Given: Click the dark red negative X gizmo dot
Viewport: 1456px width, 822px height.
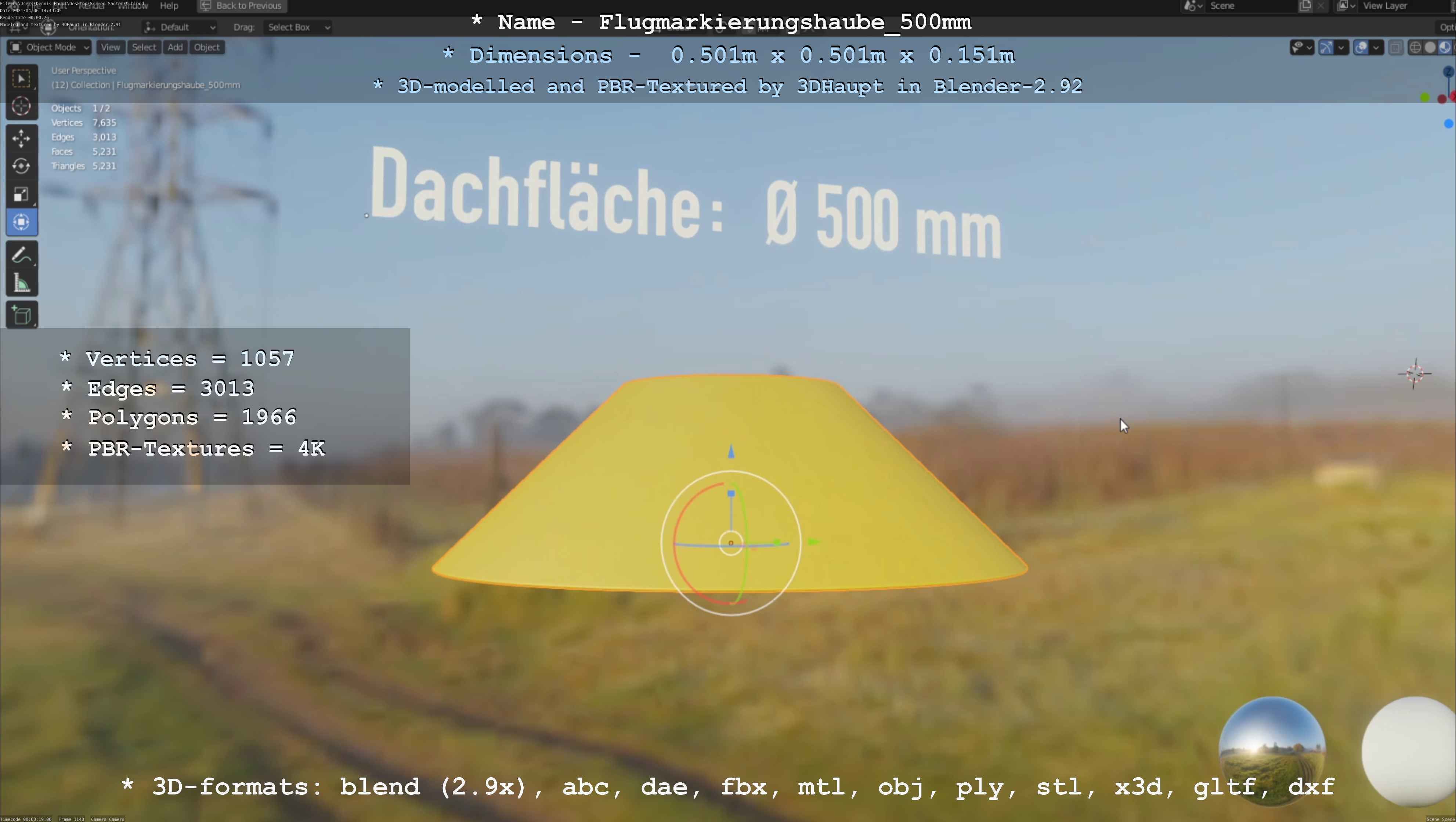Looking at the screenshot, I should click(1441, 99).
